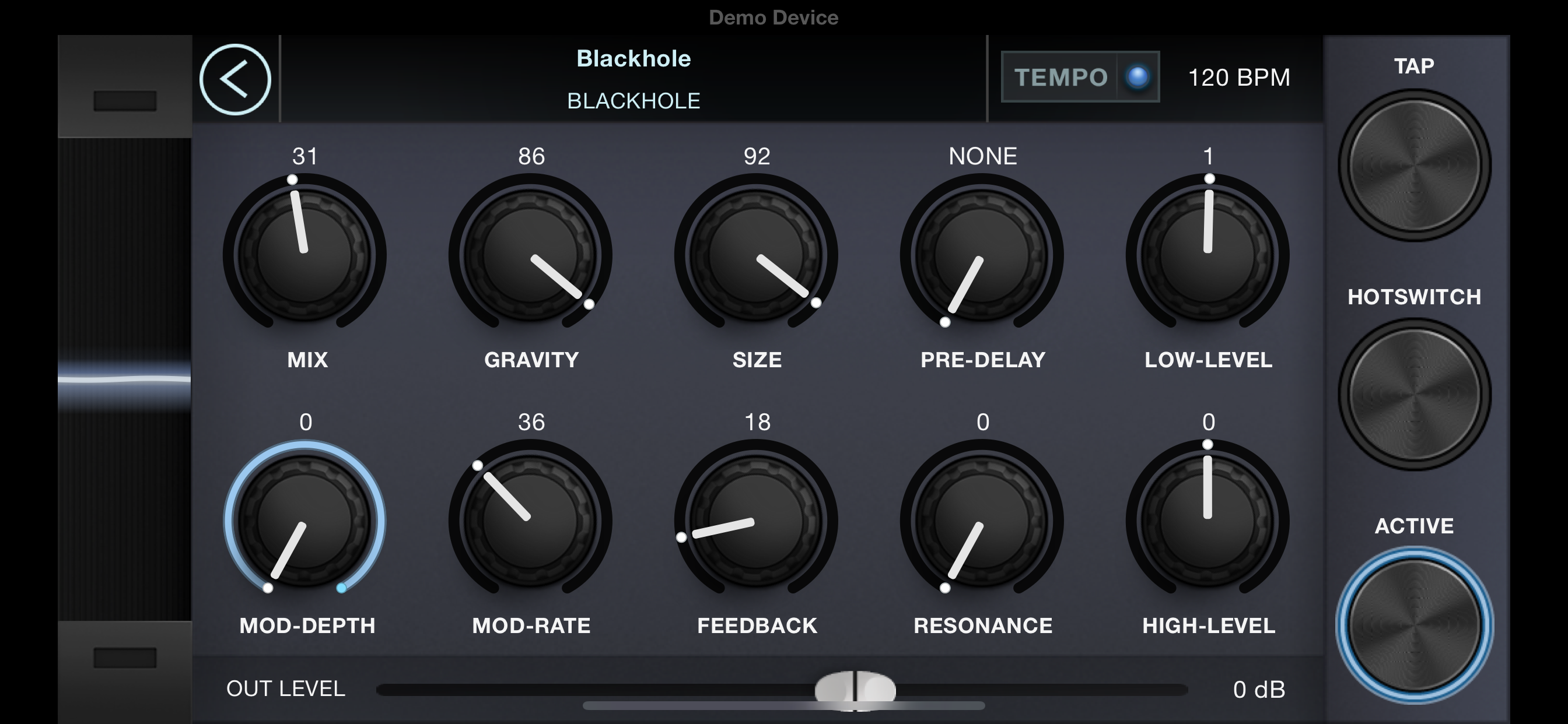The height and width of the screenshot is (724, 1568).
Task: Click the PRE-DELAY value NONE
Action: point(982,156)
